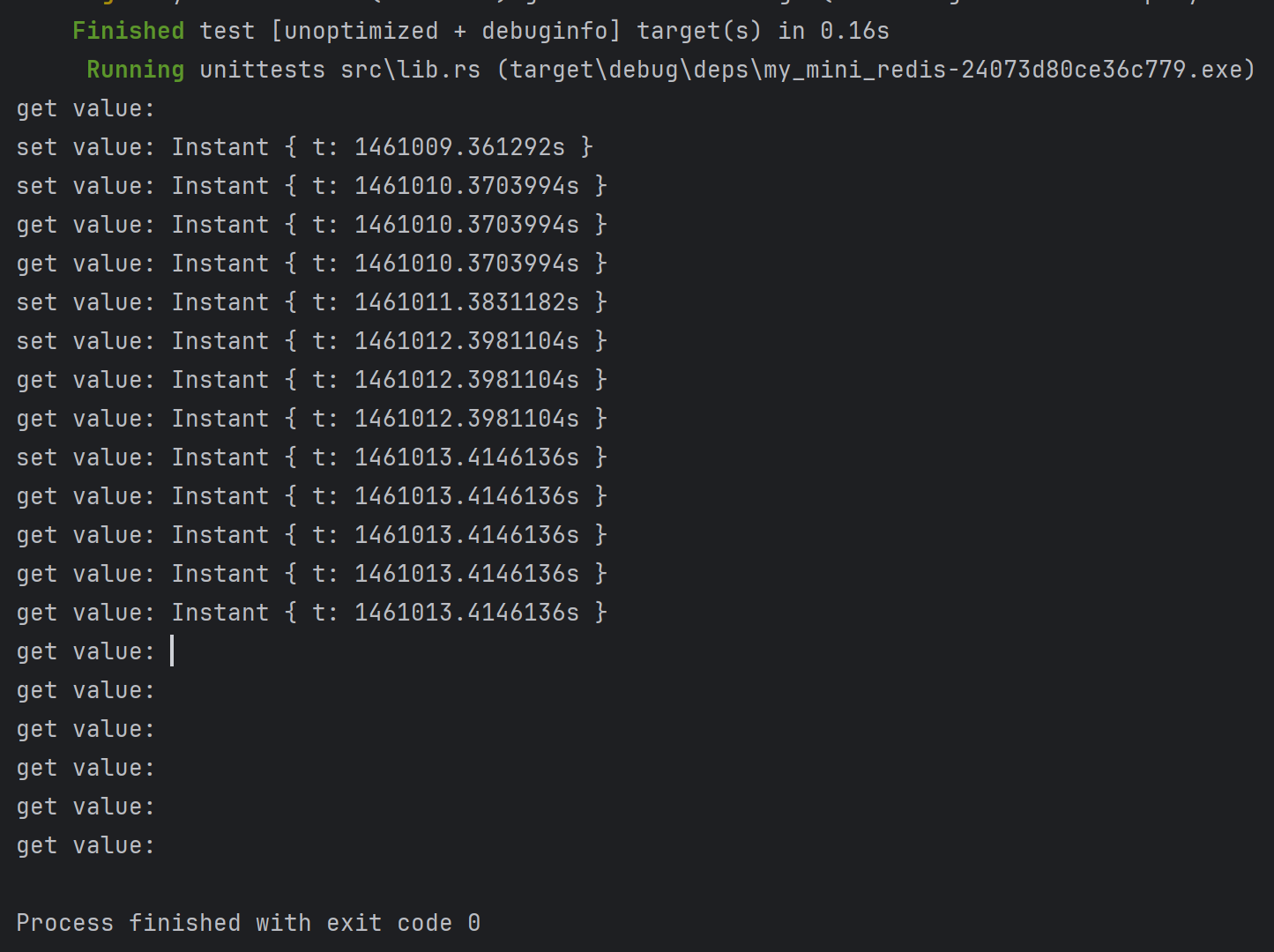This screenshot has height=952, width=1274.
Task: Click the set value line with 1461010.3703994s
Action: 311,186
